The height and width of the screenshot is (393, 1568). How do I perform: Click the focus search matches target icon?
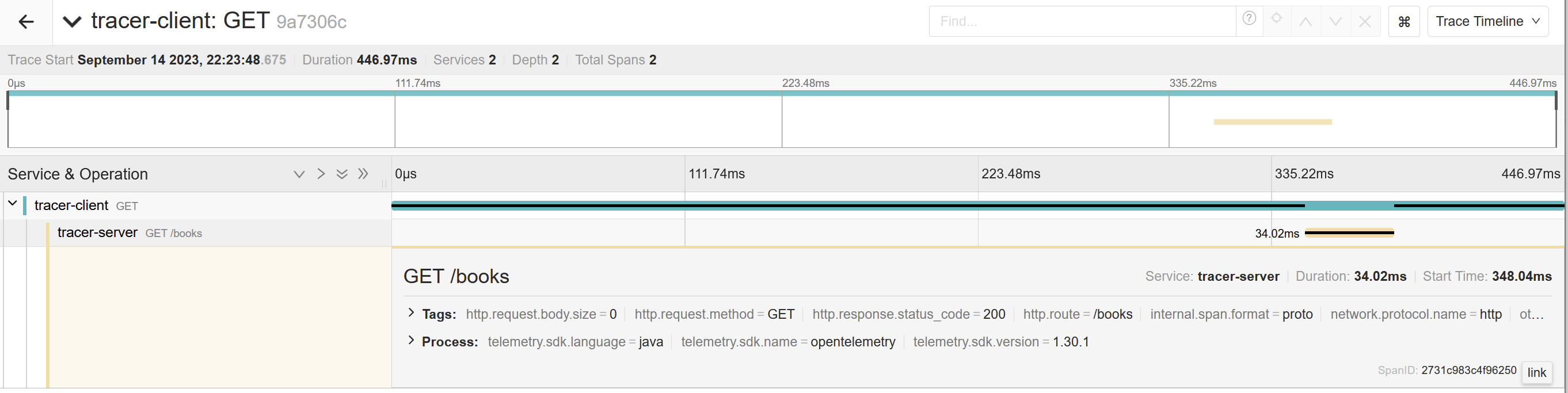(x=1276, y=19)
